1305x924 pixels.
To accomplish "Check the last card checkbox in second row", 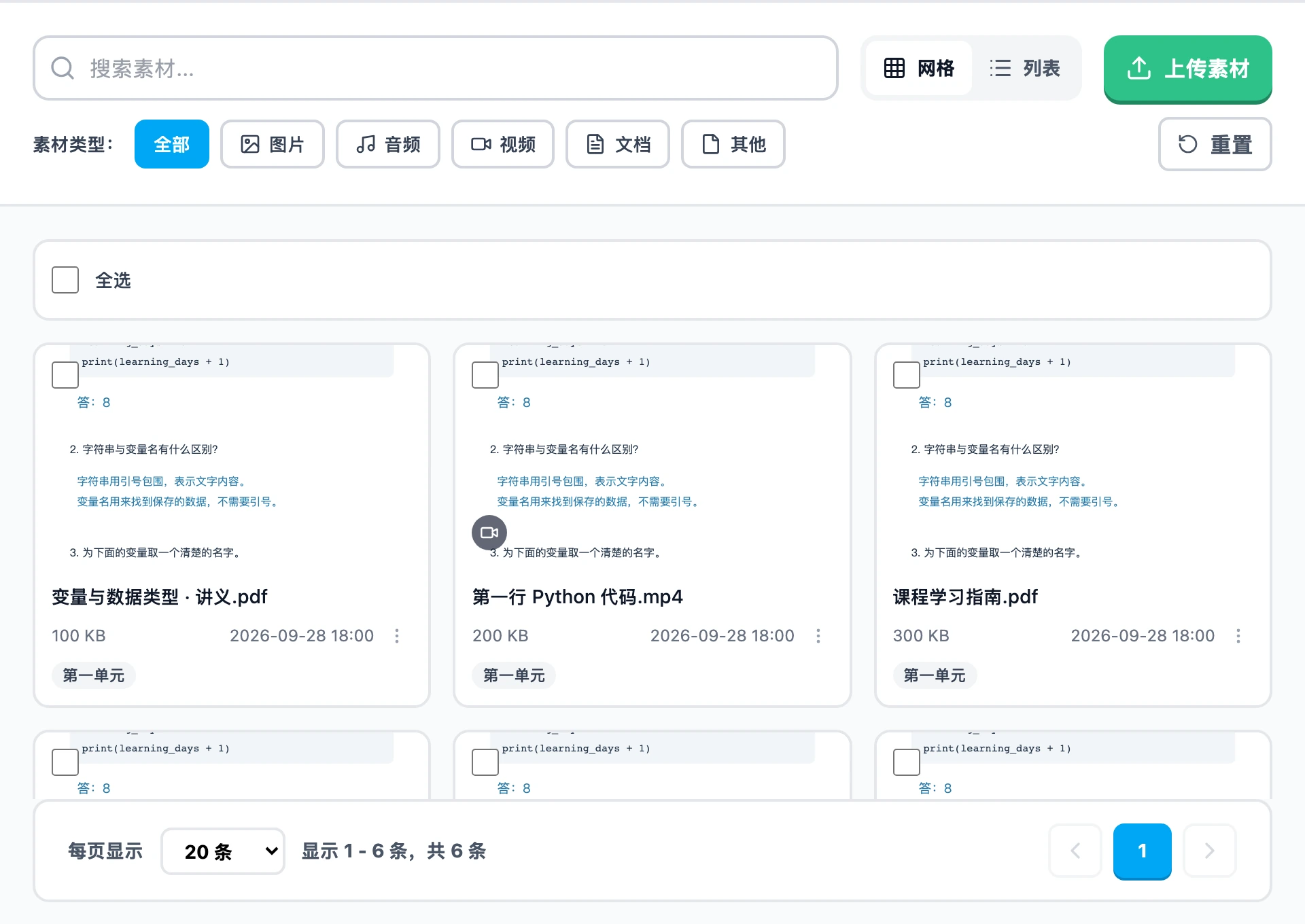I will [907, 762].
